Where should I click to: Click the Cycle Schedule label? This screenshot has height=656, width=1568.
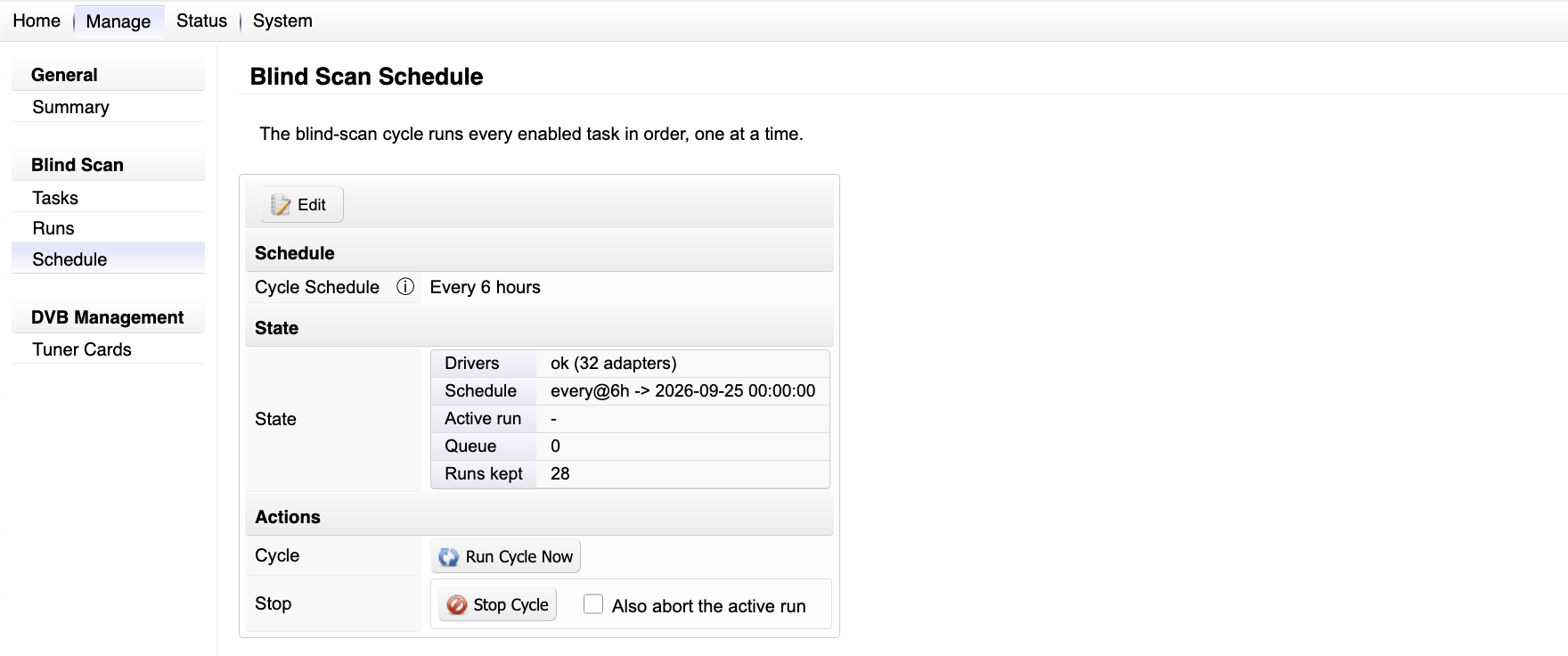coord(317,287)
